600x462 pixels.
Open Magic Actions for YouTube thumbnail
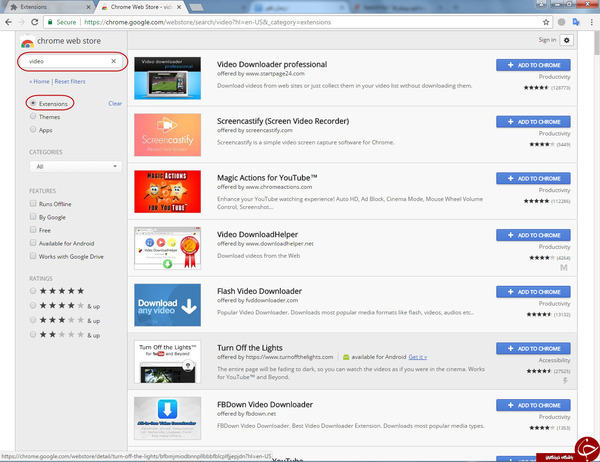pyautogui.click(x=167, y=191)
